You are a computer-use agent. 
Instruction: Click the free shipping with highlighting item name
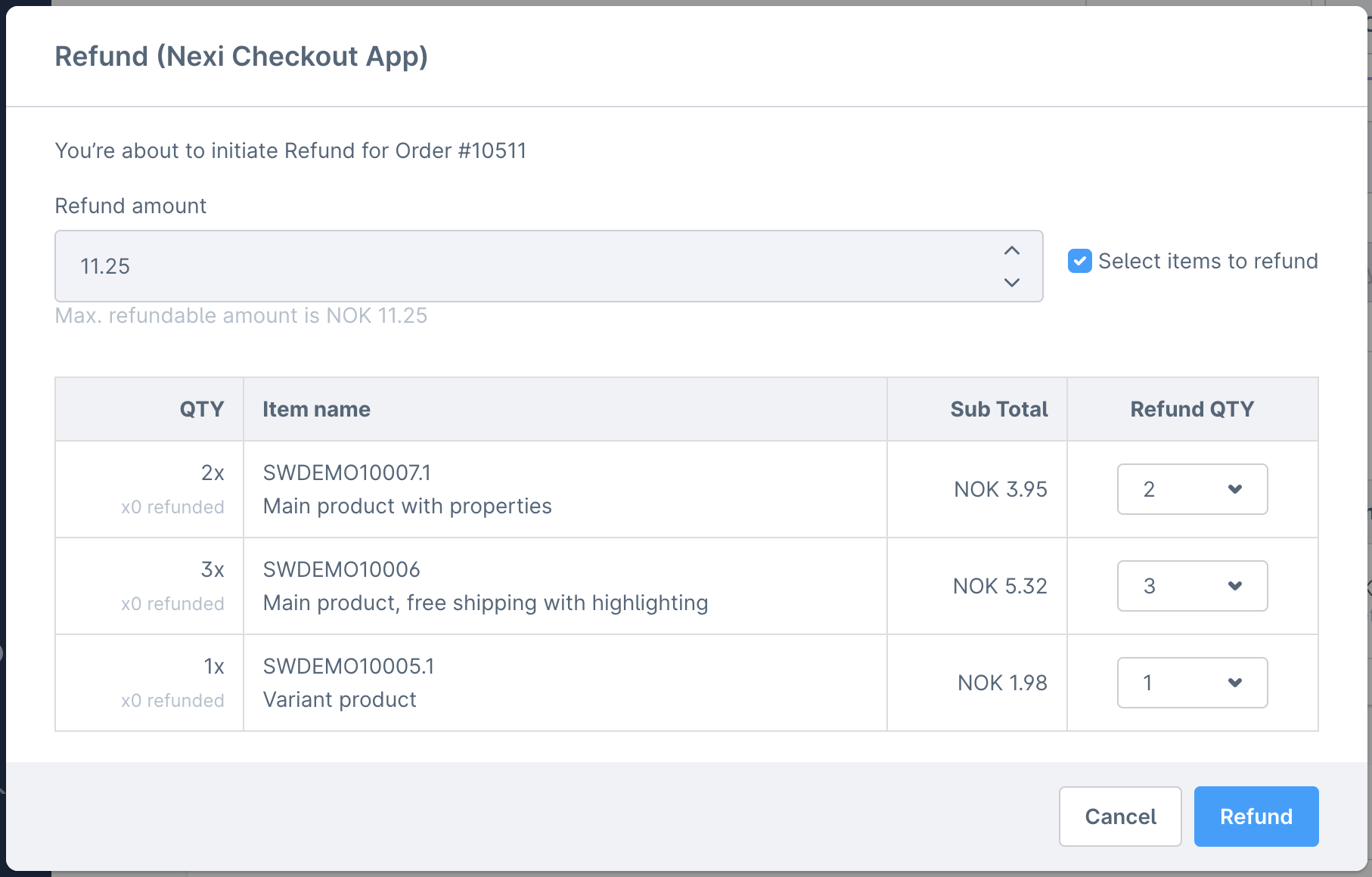(x=485, y=603)
